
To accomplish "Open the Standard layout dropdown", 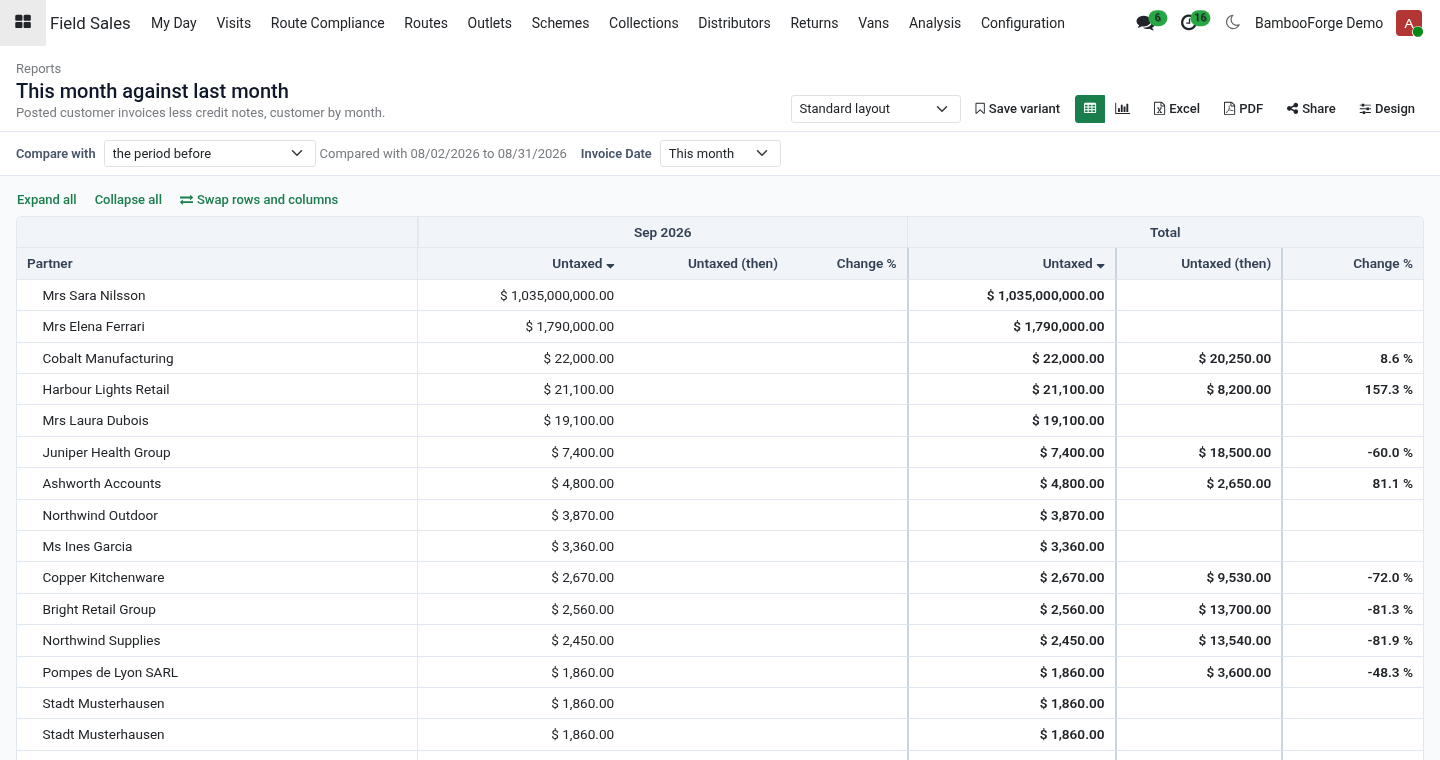I will [875, 109].
